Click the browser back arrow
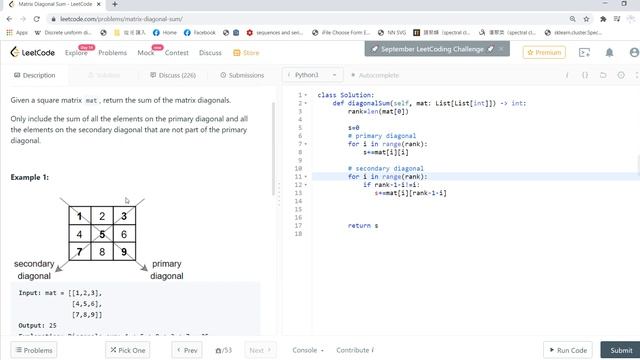The image size is (640, 360). (x=9, y=19)
